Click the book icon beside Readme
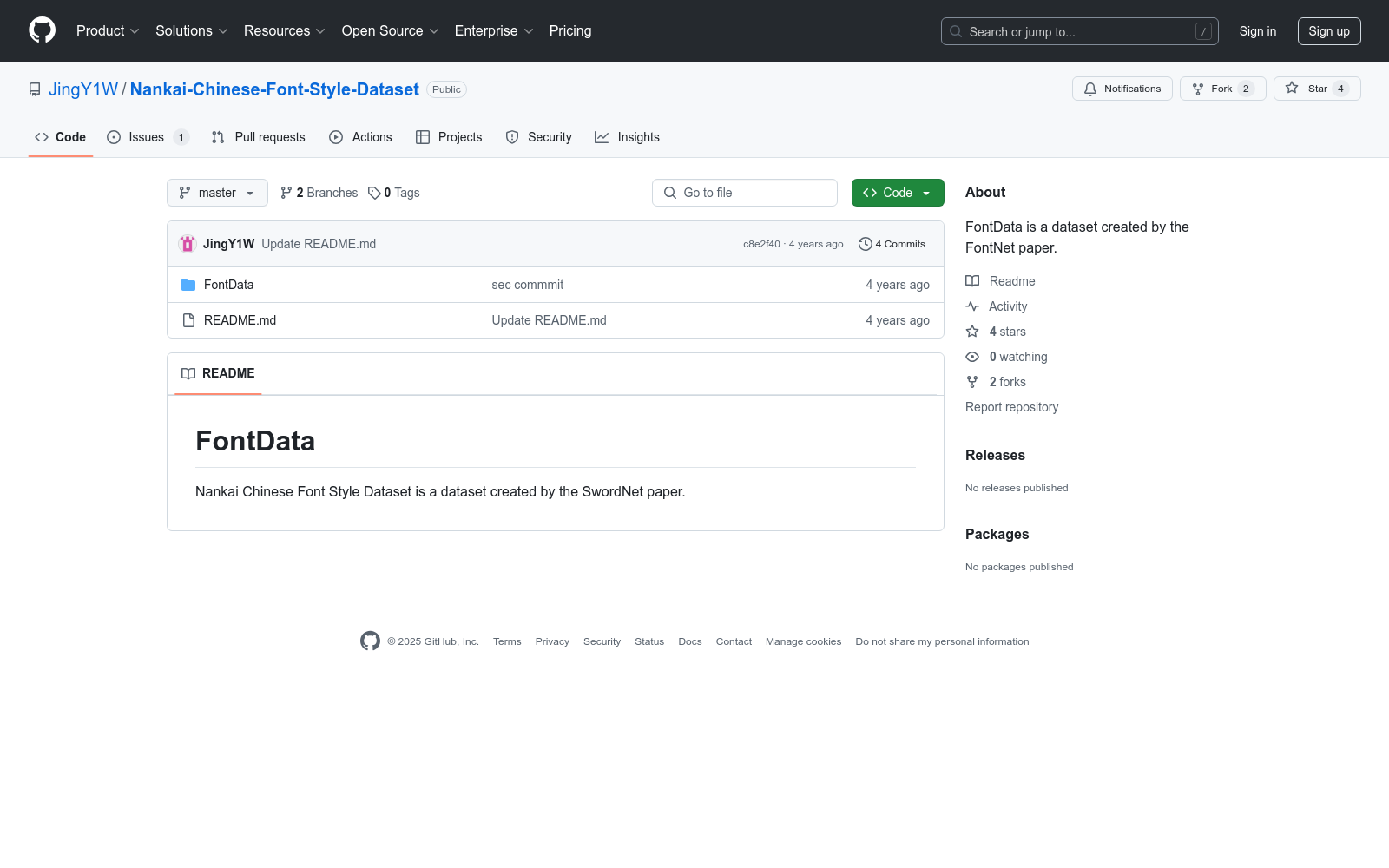Image resolution: width=1389 pixels, height=868 pixels. click(x=972, y=281)
